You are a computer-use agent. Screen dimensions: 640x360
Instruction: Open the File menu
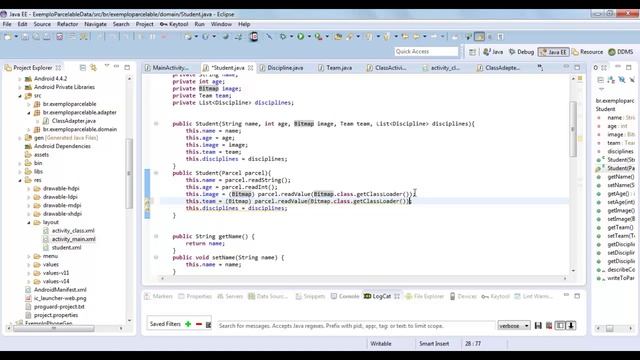(7, 24)
